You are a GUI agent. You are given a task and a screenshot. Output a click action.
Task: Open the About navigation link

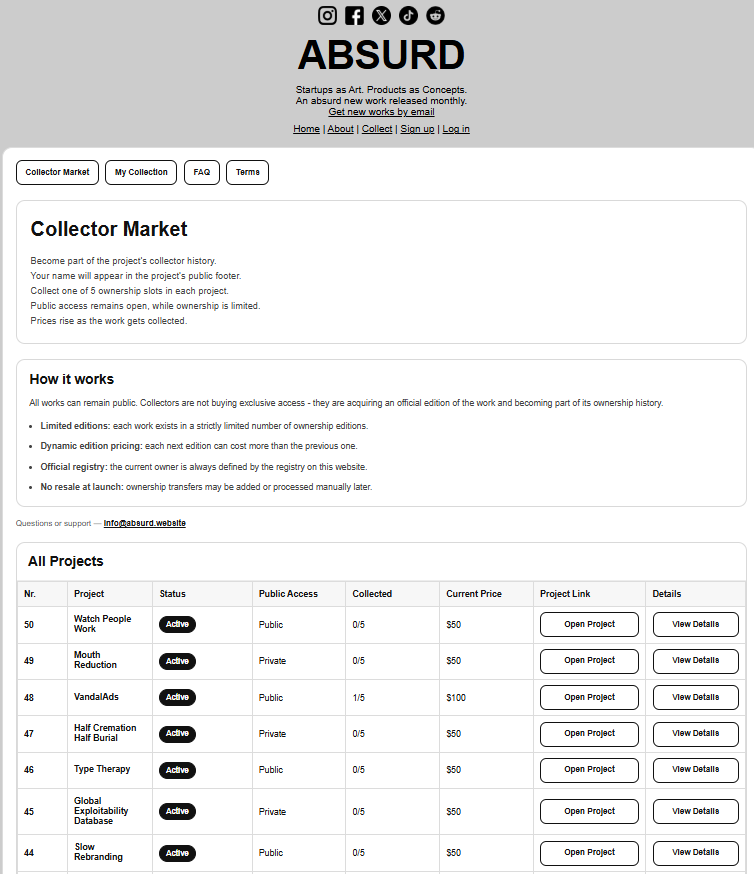pyautogui.click(x=340, y=129)
